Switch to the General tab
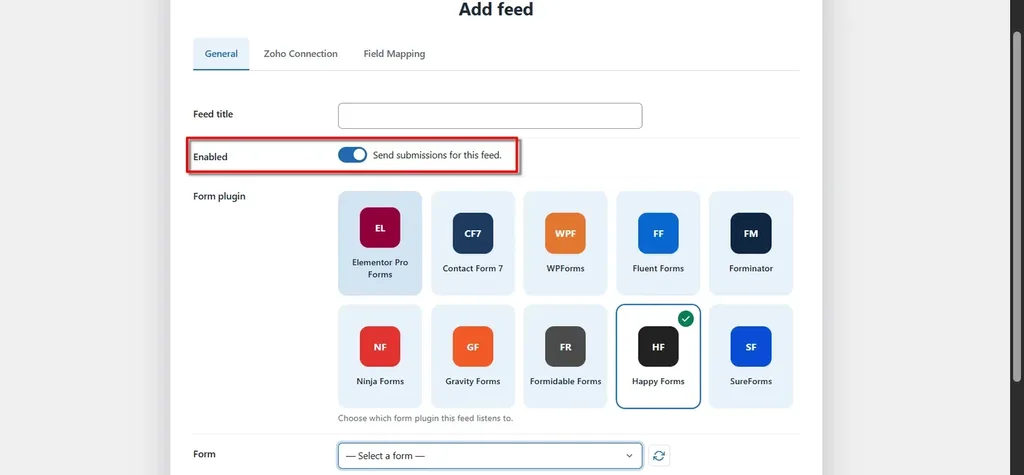1024x475 pixels. click(221, 54)
